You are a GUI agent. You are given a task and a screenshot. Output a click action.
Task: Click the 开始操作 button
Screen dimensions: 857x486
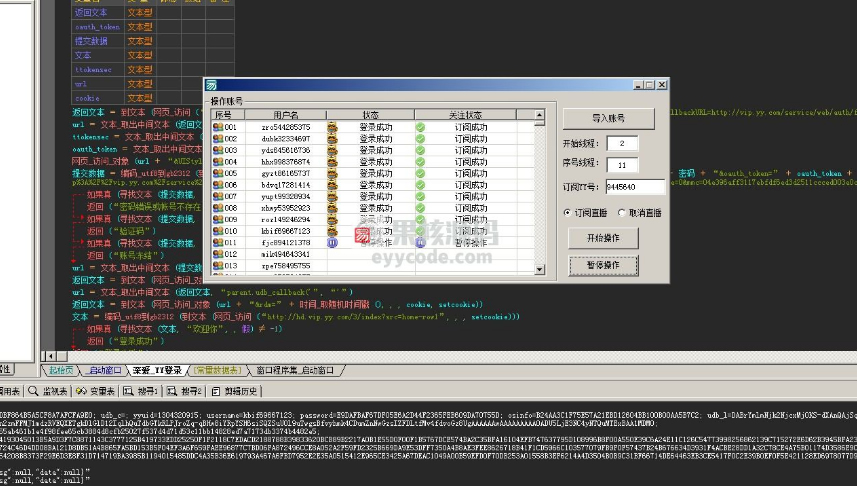pos(603,238)
